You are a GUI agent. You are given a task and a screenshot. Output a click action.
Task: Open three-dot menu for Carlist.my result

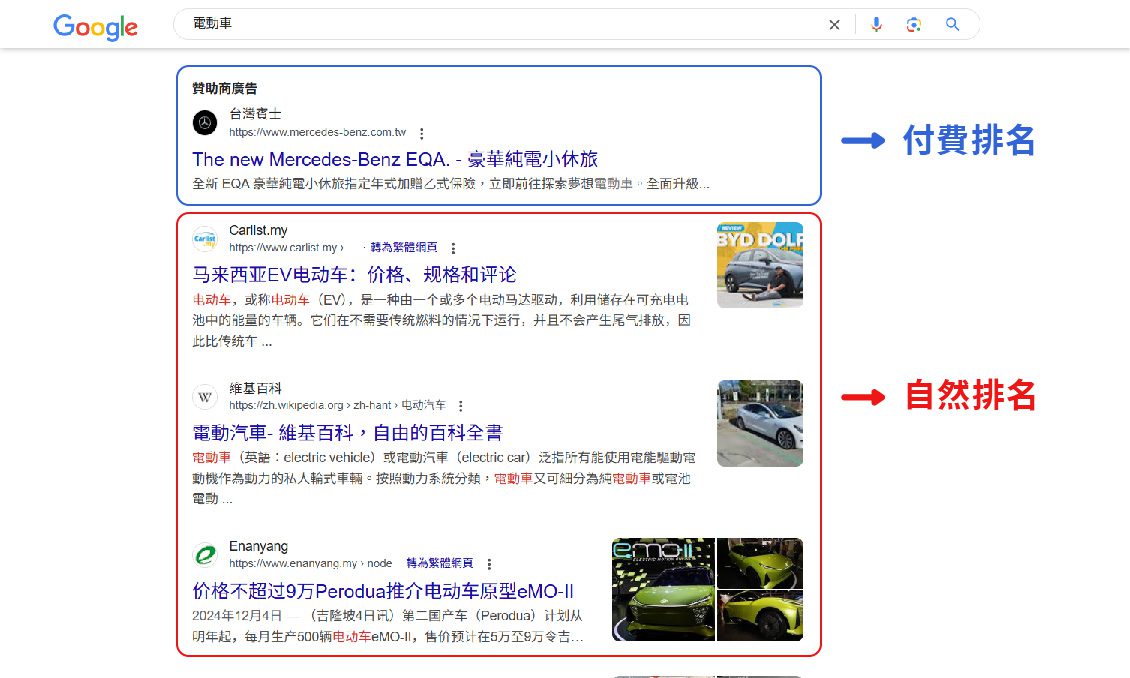453,248
